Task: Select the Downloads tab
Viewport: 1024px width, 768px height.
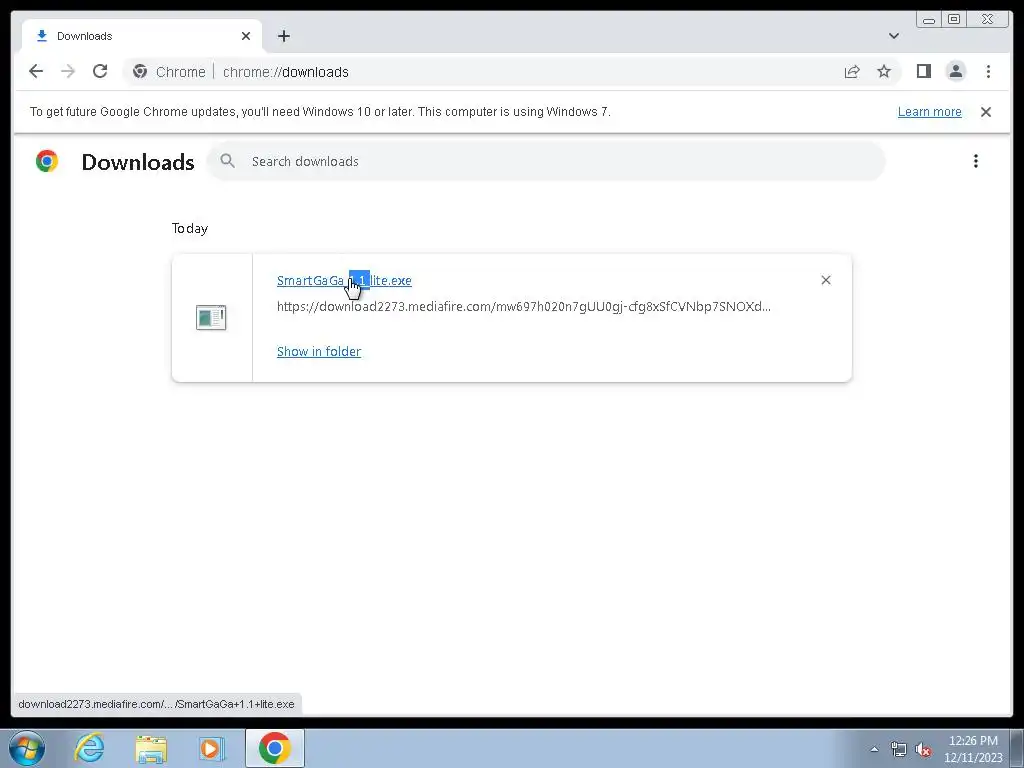Action: pyautogui.click(x=142, y=36)
